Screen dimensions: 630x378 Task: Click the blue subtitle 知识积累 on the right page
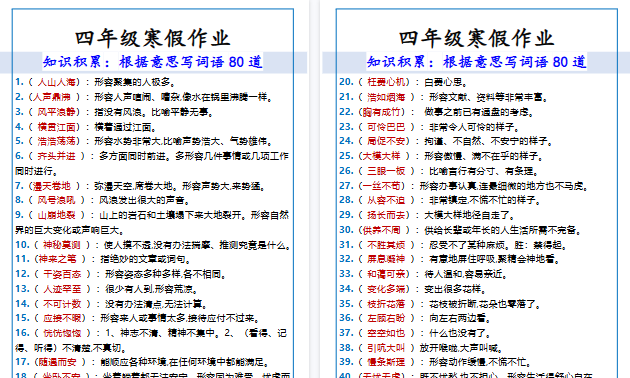397,62
